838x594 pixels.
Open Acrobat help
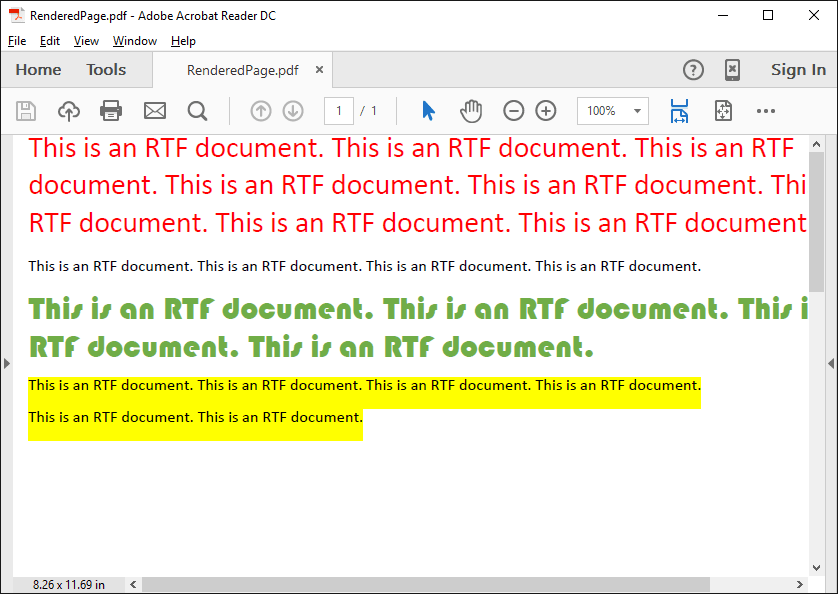pos(693,70)
